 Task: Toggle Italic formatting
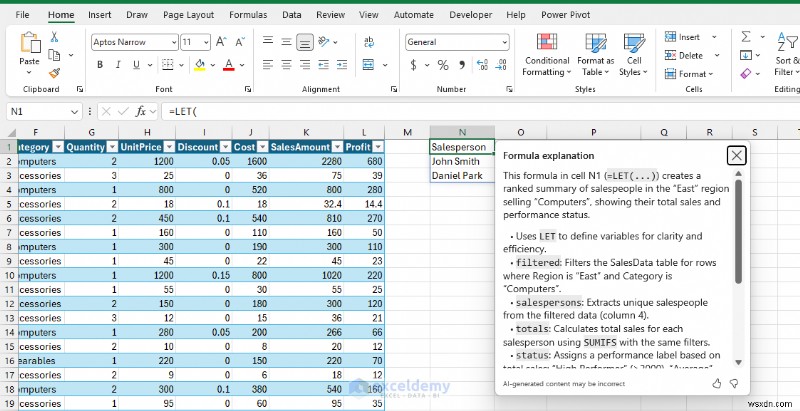118,65
